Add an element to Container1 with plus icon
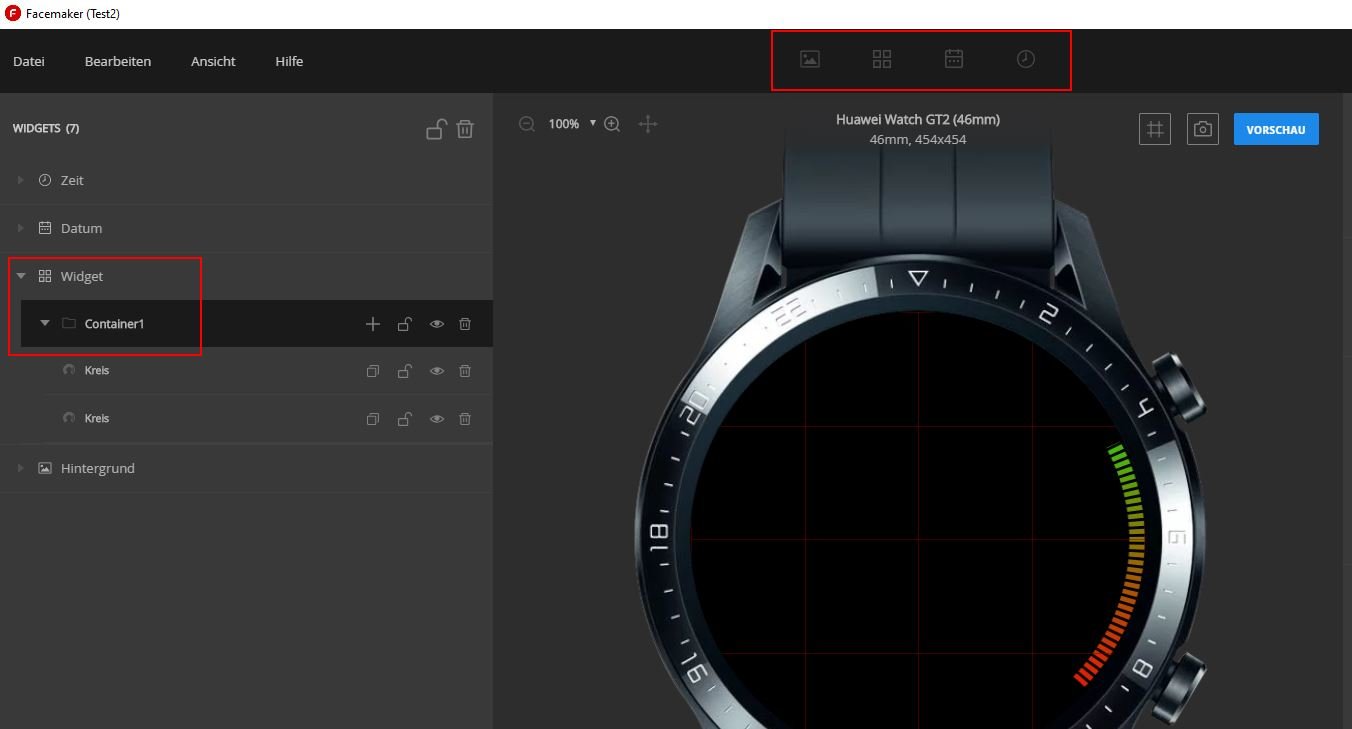 [373, 324]
